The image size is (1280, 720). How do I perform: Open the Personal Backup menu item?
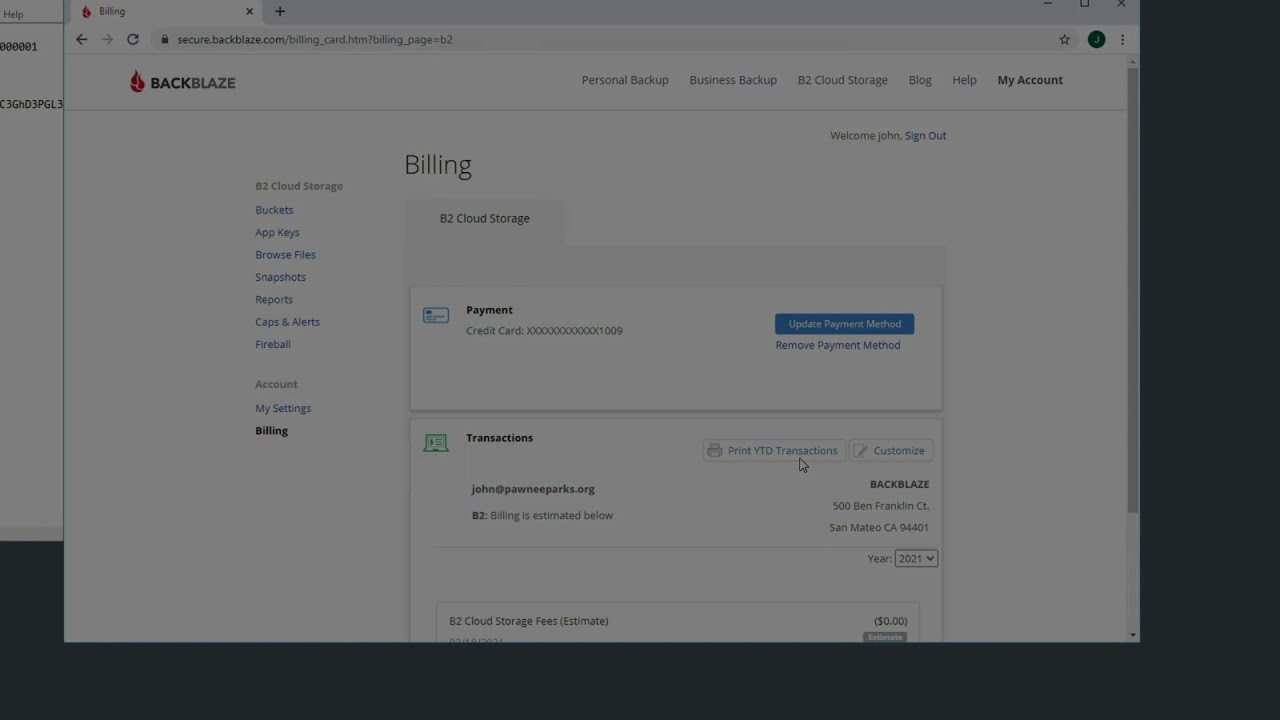pyautogui.click(x=625, y=80)
